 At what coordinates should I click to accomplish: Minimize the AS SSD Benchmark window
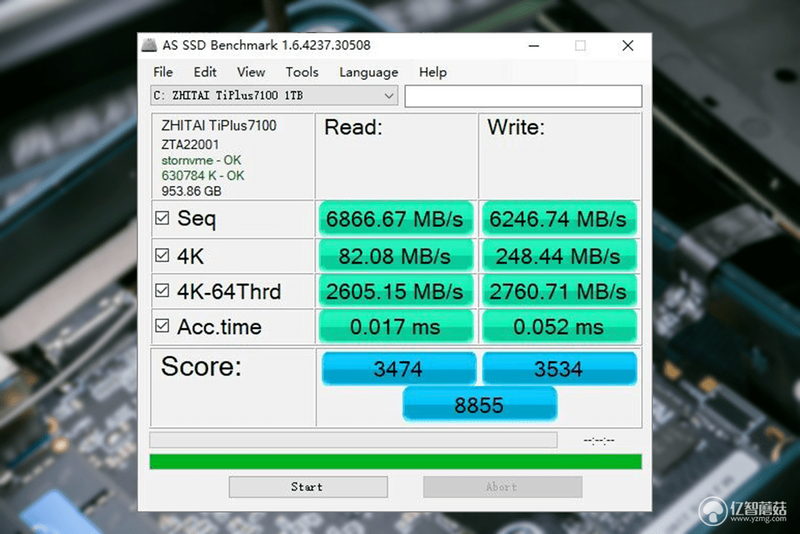534,46
